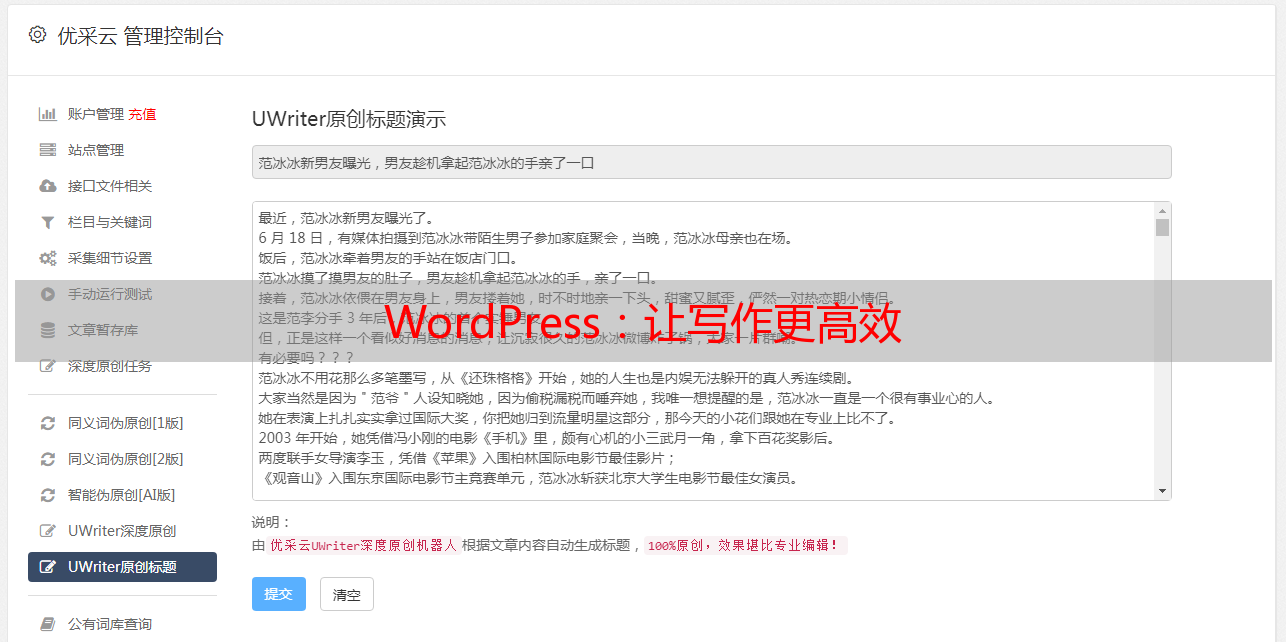This screenshot has height=642, width=1286.
Task: Click the 优采云 管理控制台 header title
Action: click(x=140, y=36)
